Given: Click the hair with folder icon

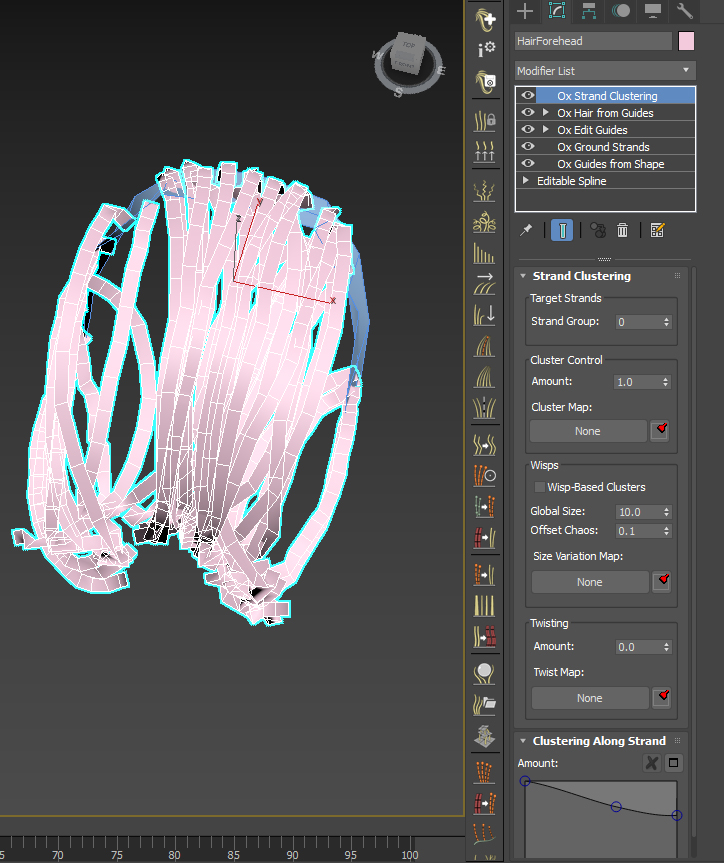Looking at the screenshot, I should tap(486, 704).
